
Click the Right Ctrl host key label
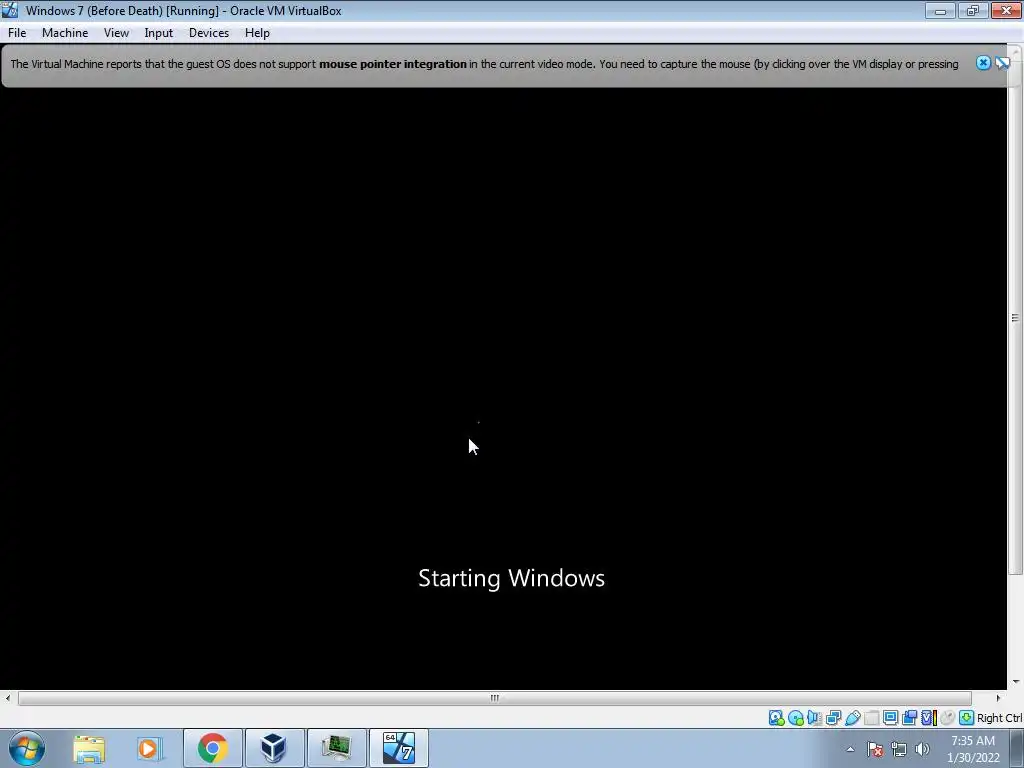[x=999, y=718]
